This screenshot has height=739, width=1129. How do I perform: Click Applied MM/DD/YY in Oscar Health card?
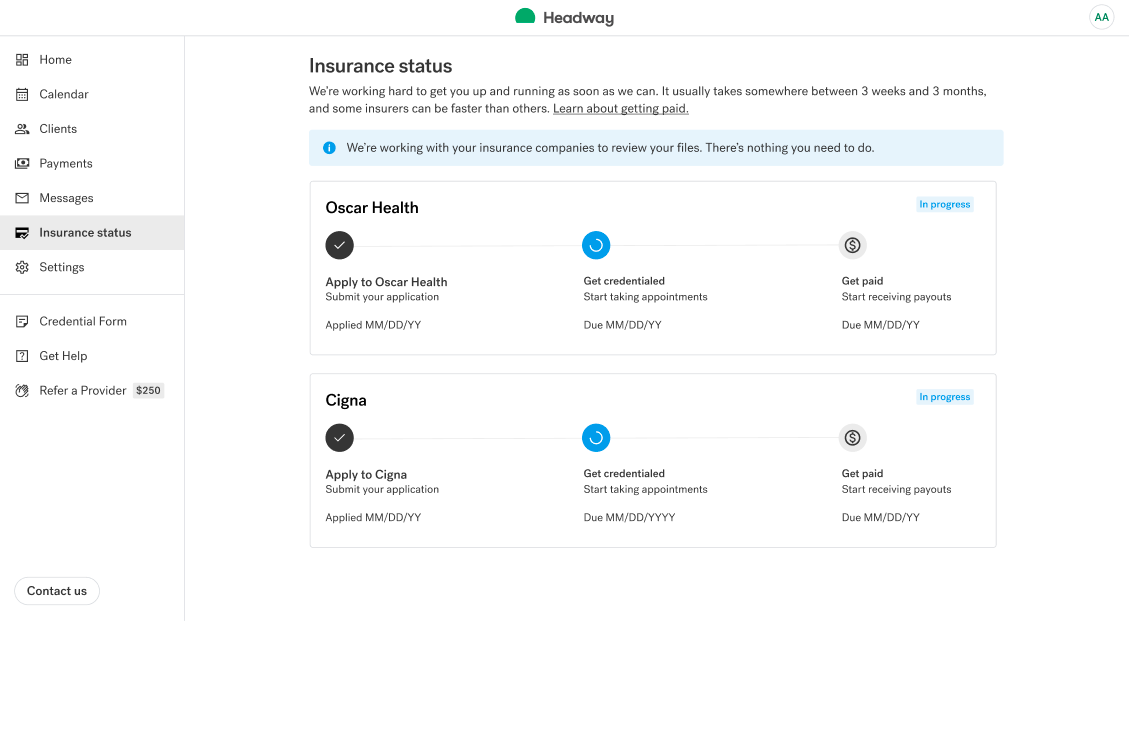point(373,325)
